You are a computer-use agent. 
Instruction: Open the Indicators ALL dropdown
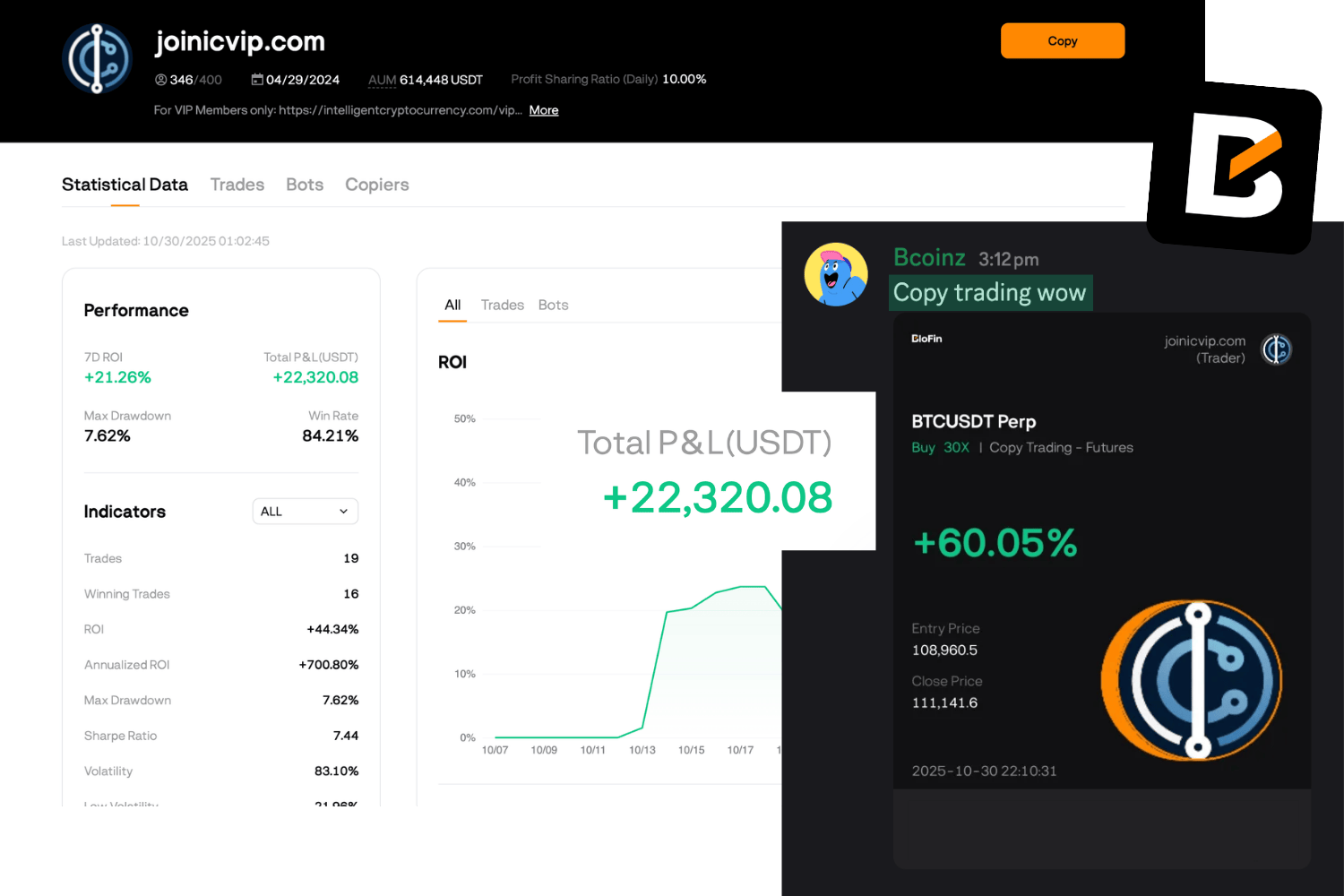[x=306, y=512]
